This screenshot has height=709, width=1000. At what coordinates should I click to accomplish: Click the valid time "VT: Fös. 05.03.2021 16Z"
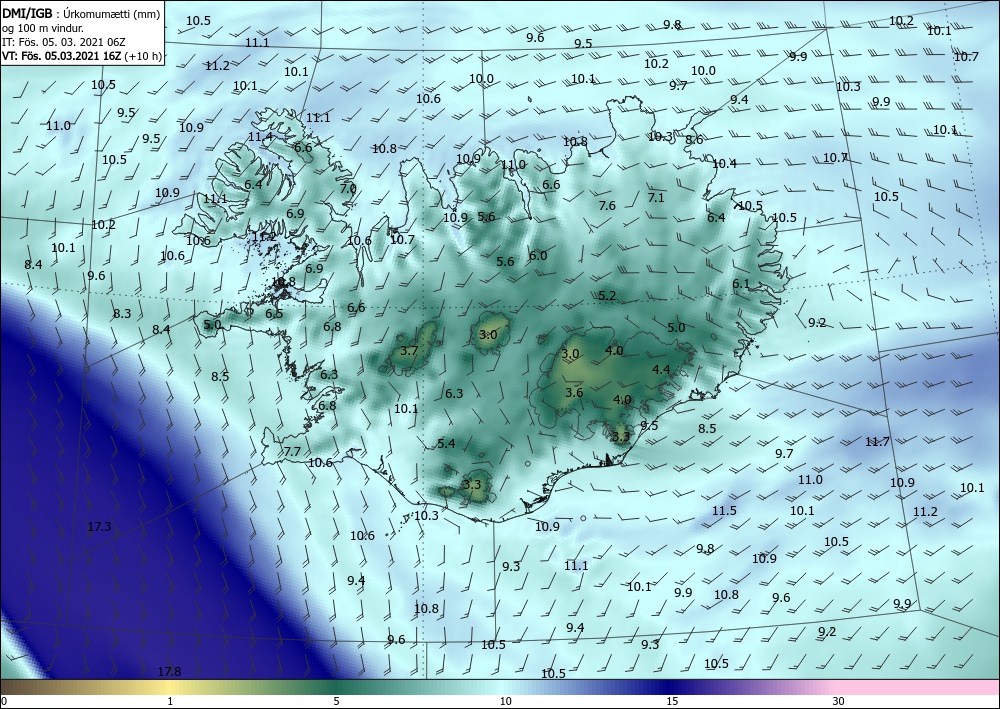64,56
